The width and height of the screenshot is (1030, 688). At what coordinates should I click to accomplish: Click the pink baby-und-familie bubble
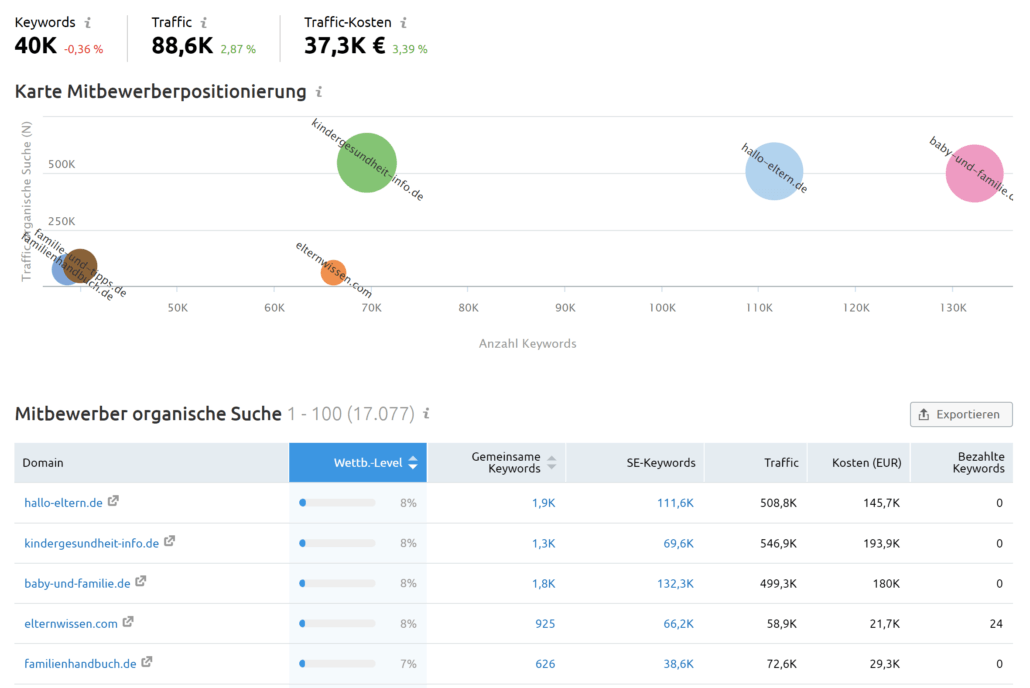click(x=975, y=173)
